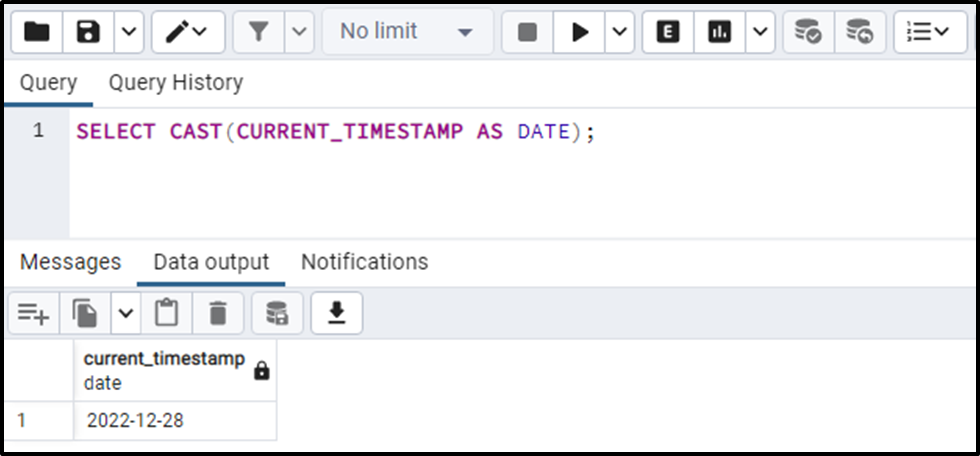The height and width of the screenshot is (456, 980).
Task: Stop the running query with square icon
Action: 528,32
